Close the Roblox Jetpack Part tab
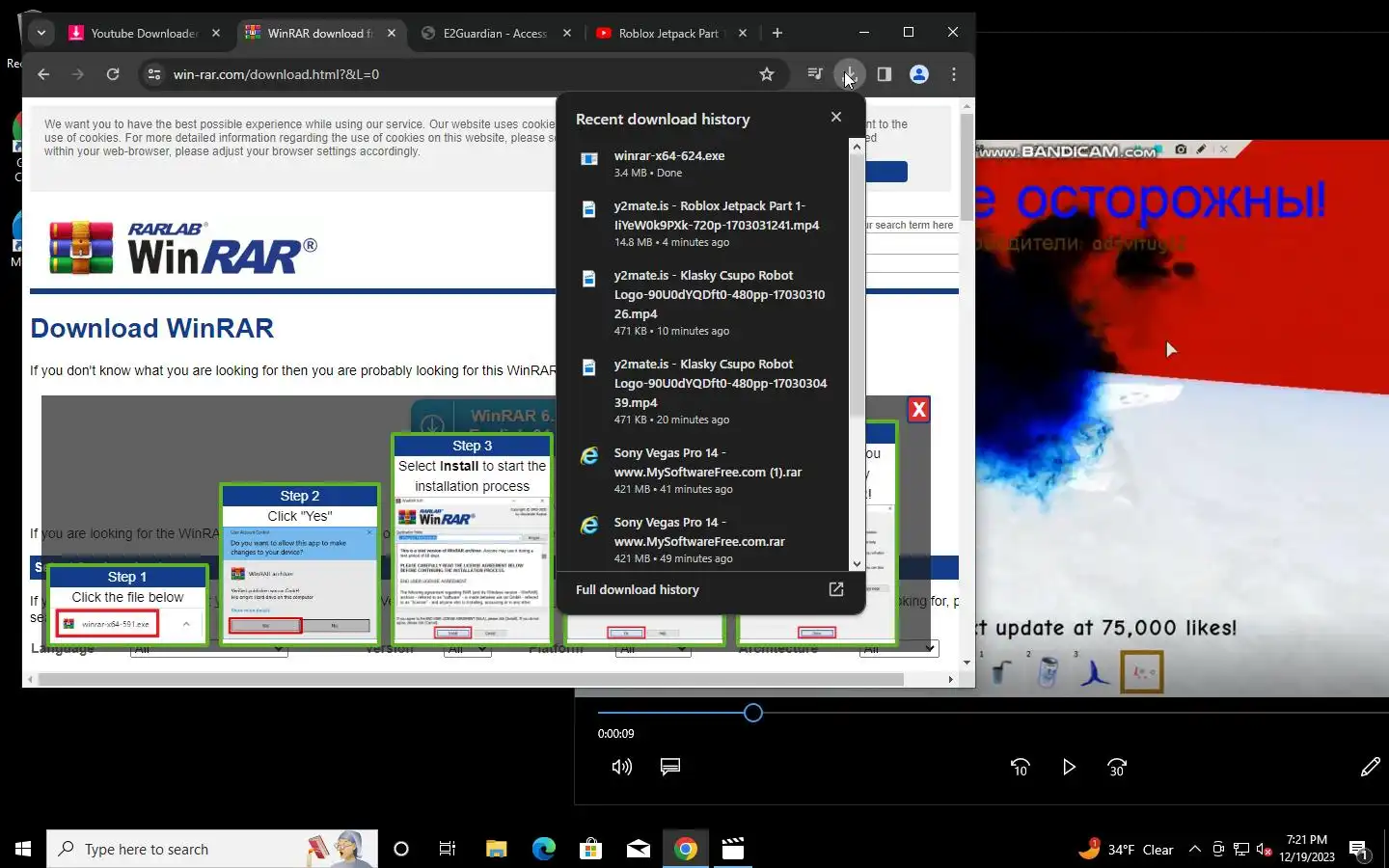This screenshot has width=1389, height=868. [x=743, y=33]
